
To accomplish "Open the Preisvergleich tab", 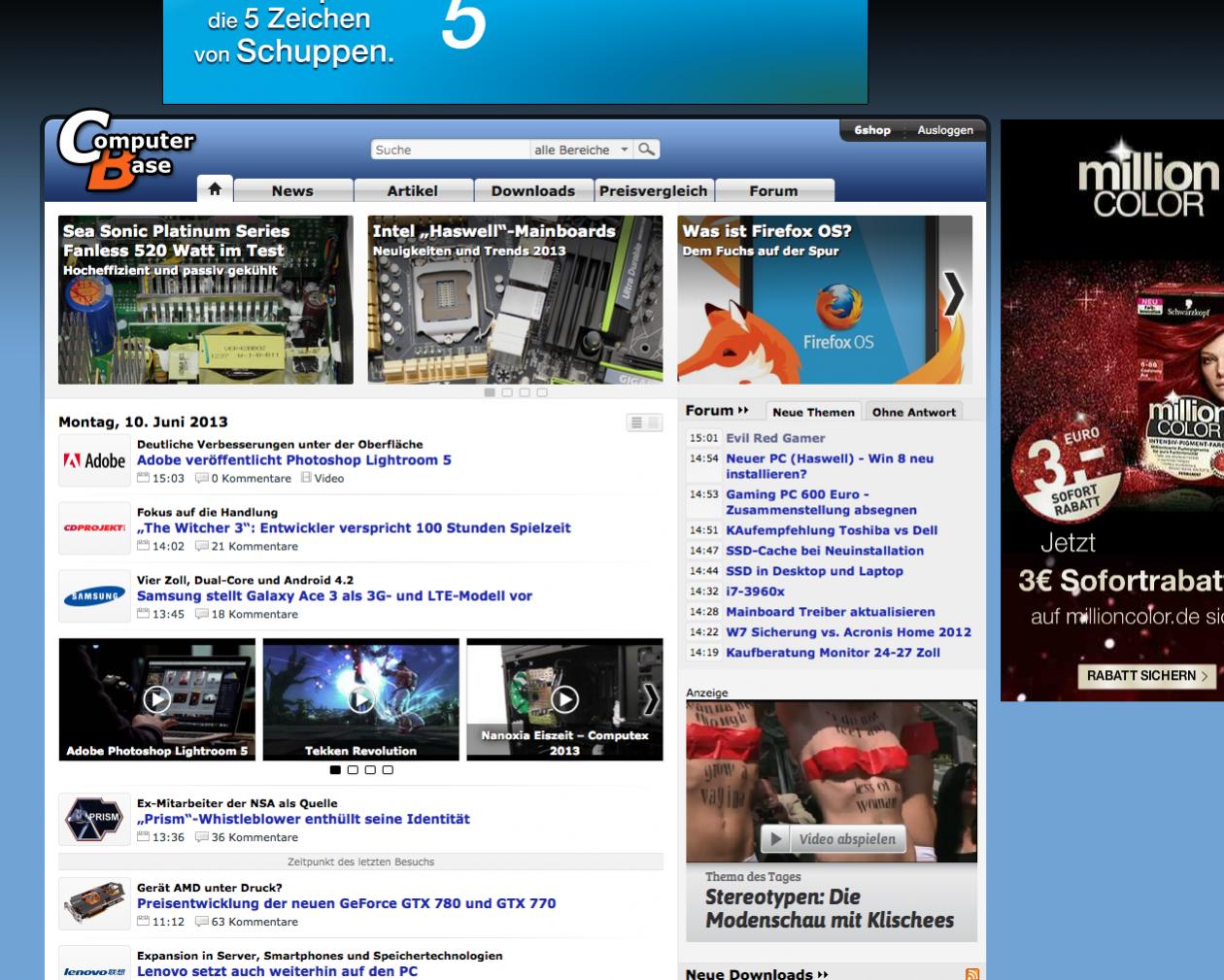I will coord(654,190).
